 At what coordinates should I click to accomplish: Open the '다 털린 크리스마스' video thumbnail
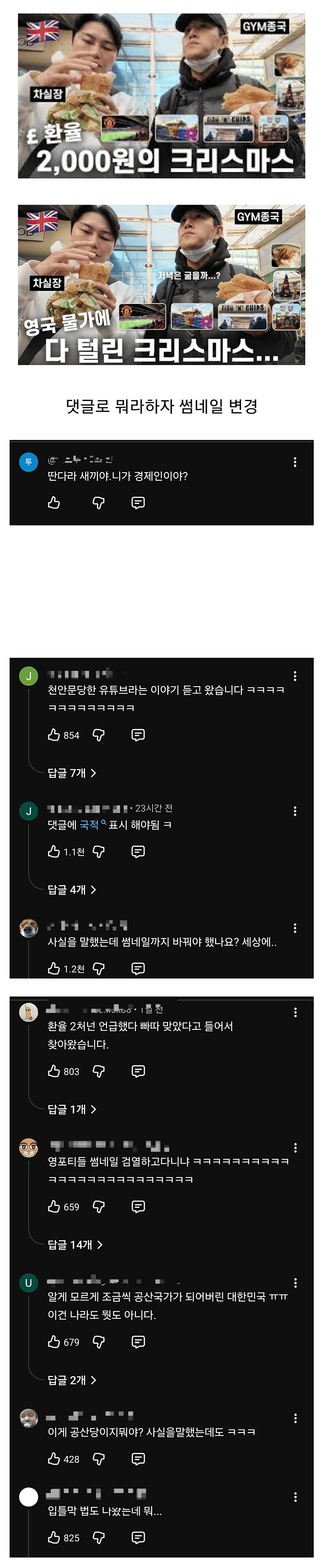pyautogui.click(x=161, y=285)
